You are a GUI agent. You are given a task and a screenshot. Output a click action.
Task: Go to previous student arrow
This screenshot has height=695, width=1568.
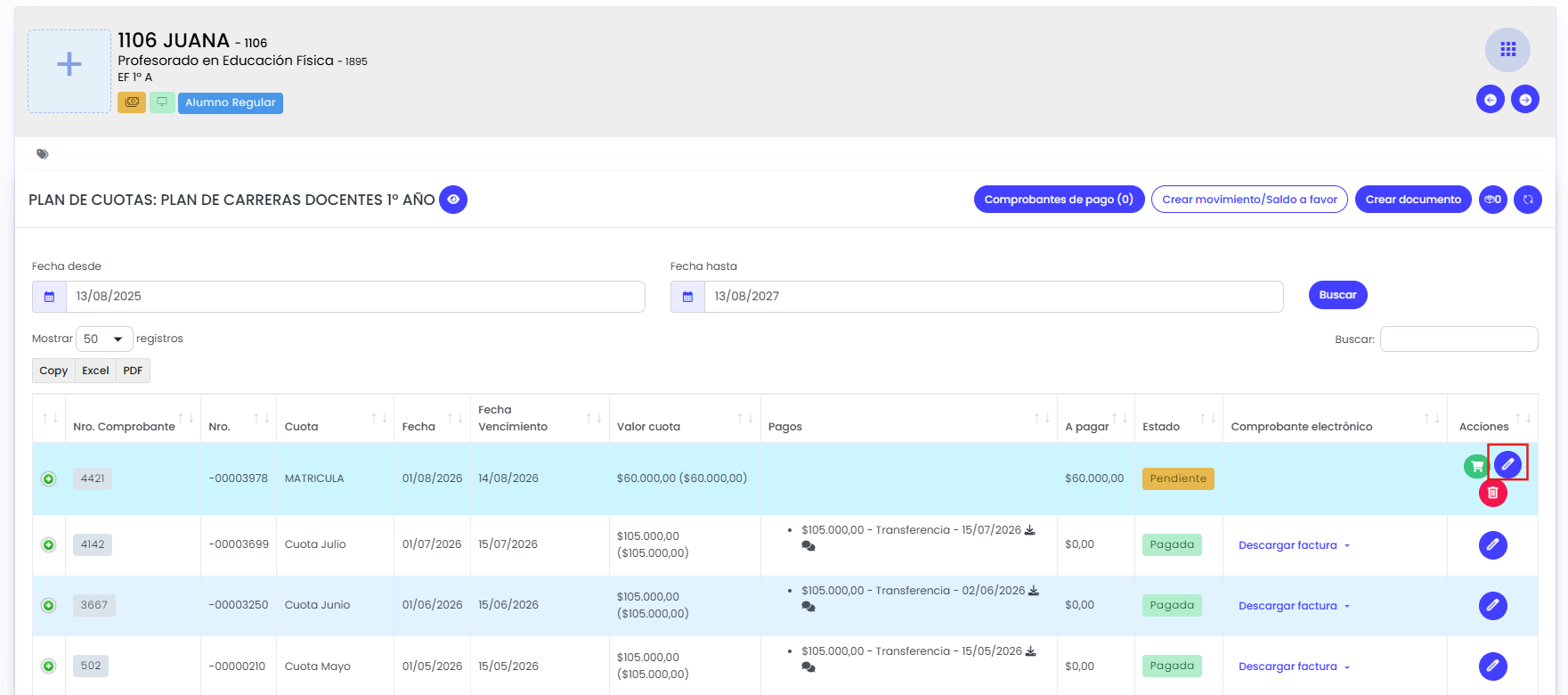1491,99
